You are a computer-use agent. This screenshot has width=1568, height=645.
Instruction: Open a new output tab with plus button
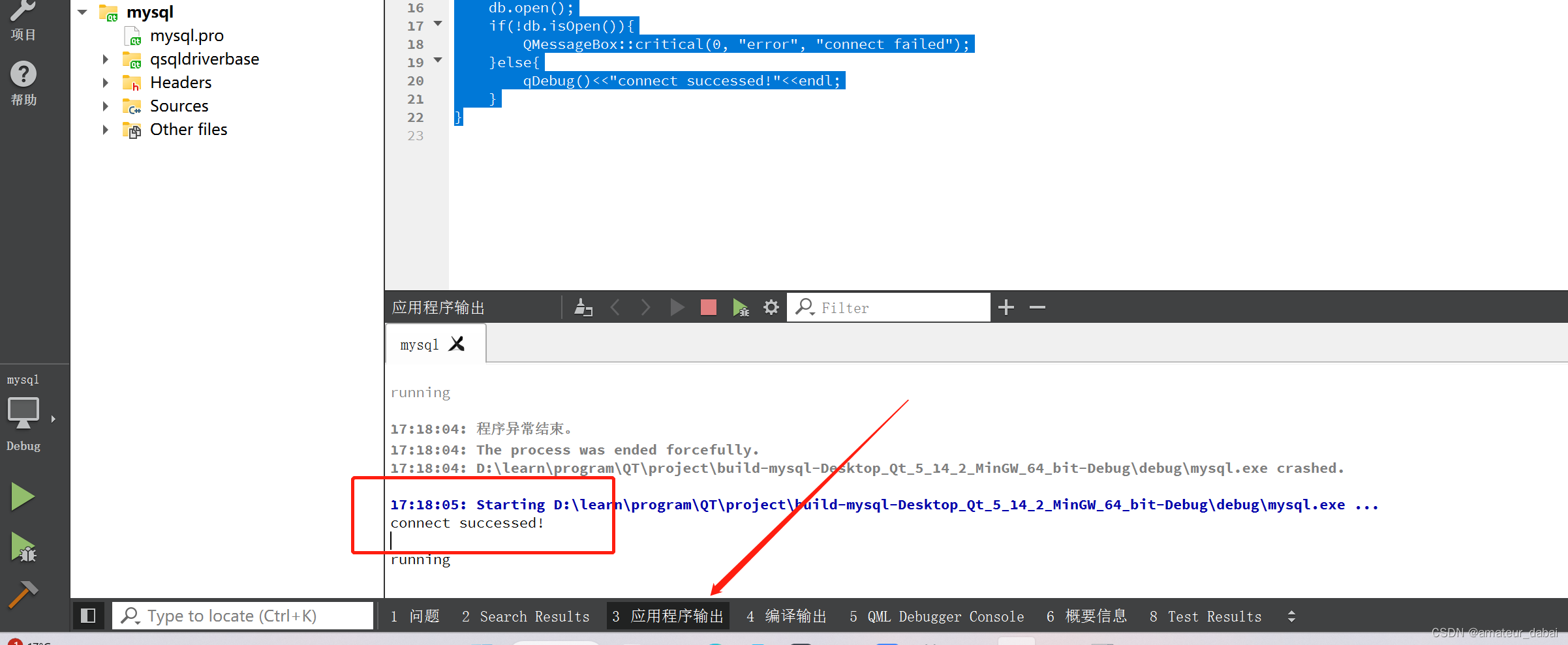[1006, 307]
